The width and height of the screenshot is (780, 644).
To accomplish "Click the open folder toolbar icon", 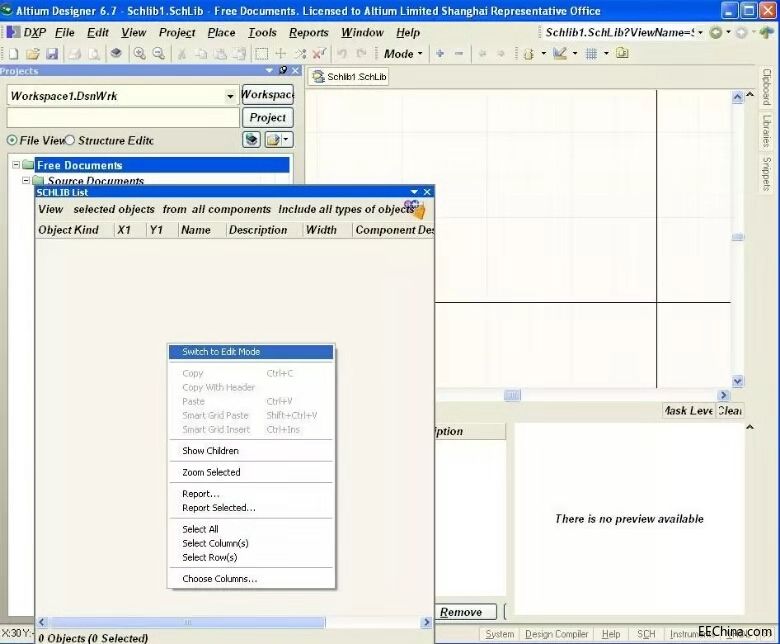I will tap(33, 54).
